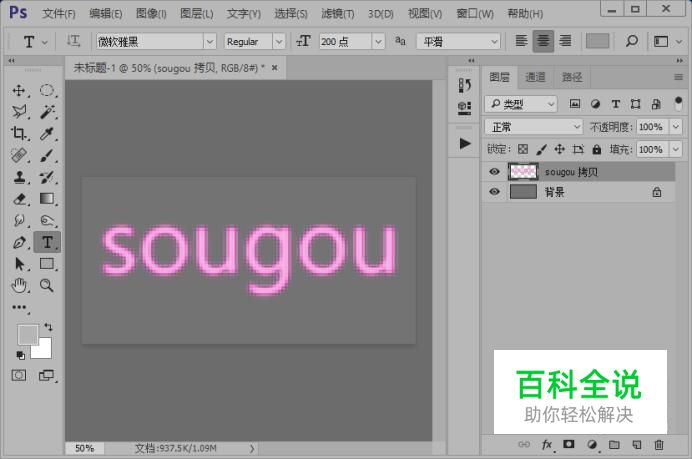This screenshot has height=459, width=692.
Task: Filter layers by pixel layers
Action: click(575, 104)
